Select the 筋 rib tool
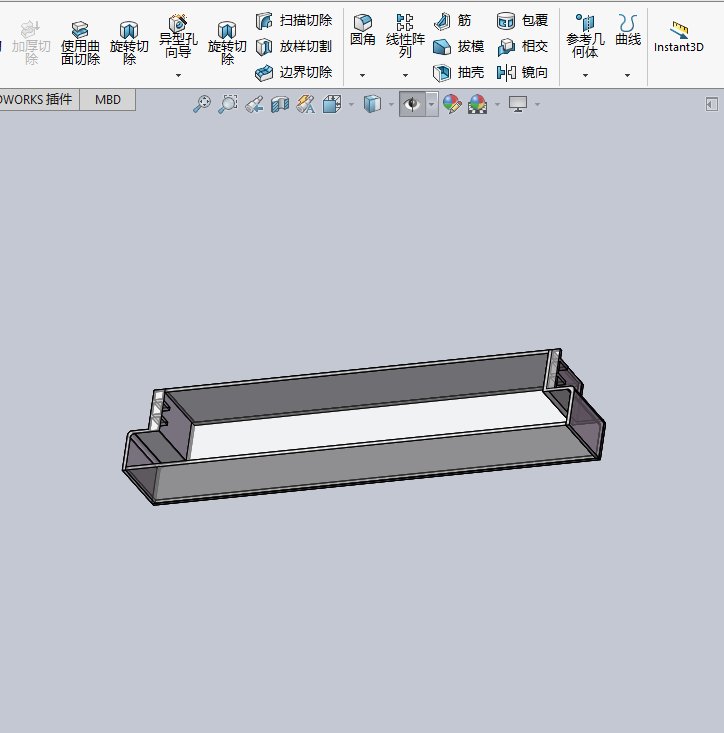 pos(452,21)
